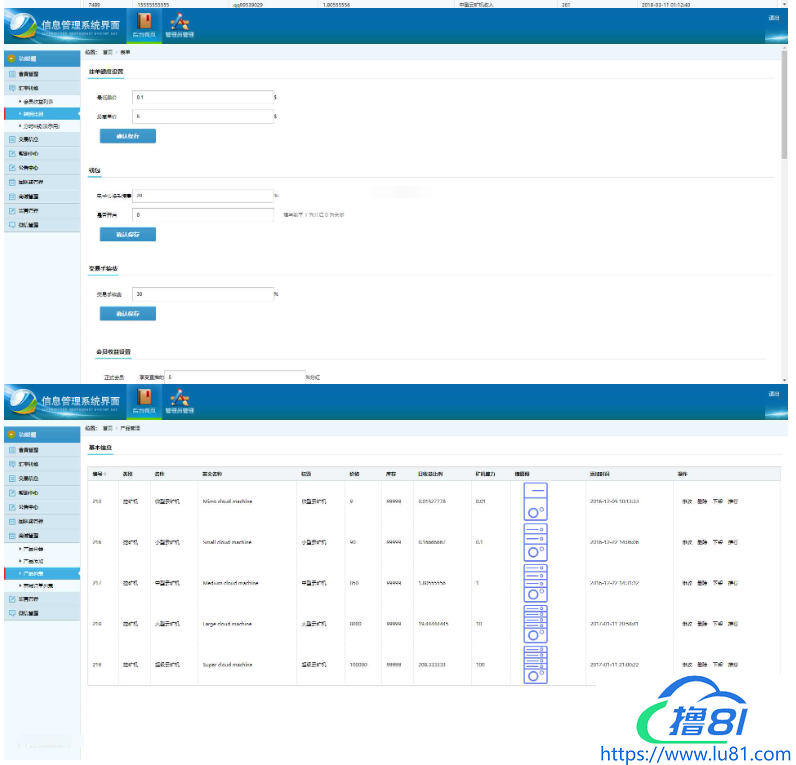Click the book icon in the upper header
The width and height of the screenshot is (796, 765).
pyautogui.click(x=144, y=22)
